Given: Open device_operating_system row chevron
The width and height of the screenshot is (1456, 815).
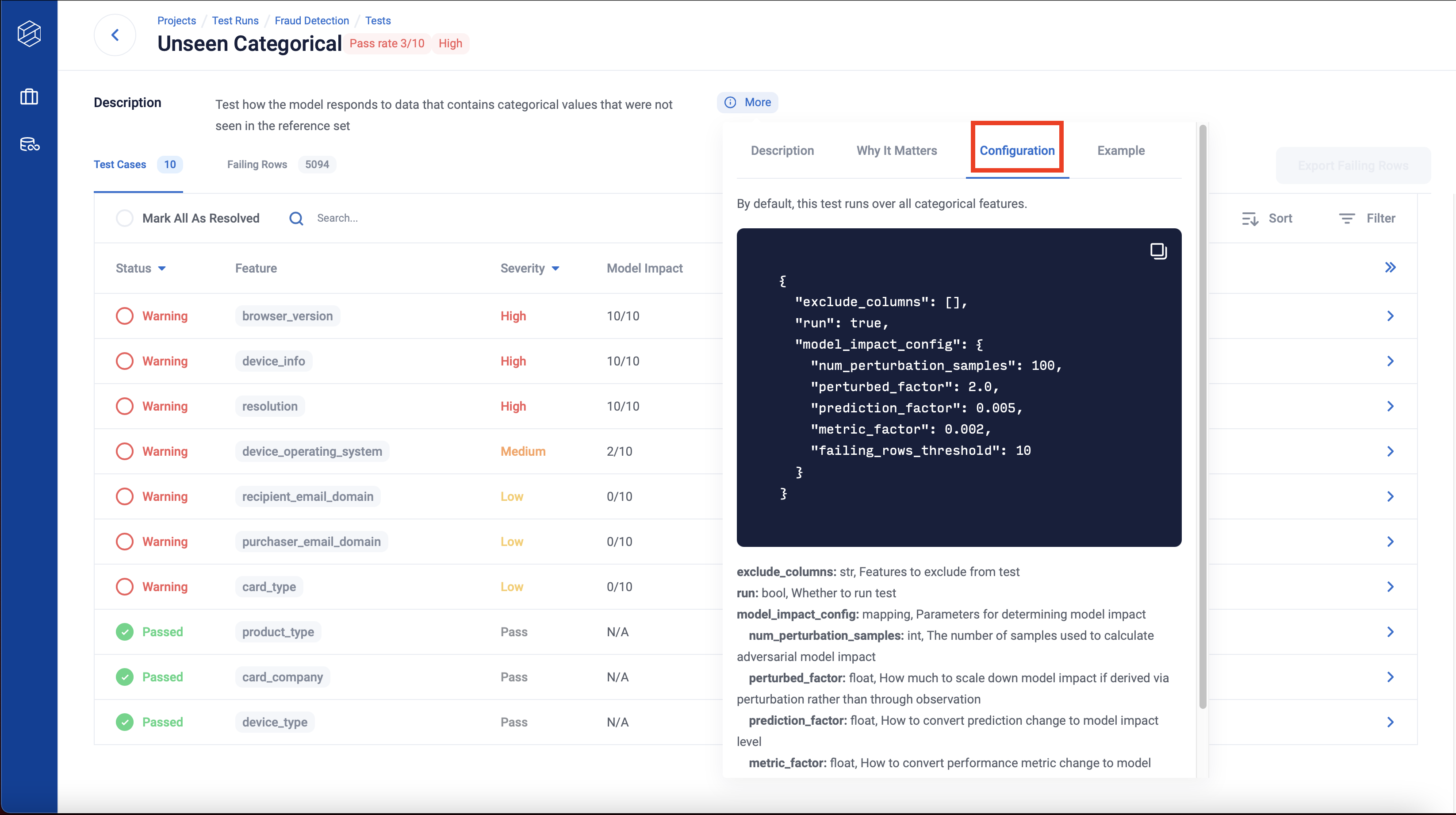Looking at the screenshot, I should coord(1391,451).
